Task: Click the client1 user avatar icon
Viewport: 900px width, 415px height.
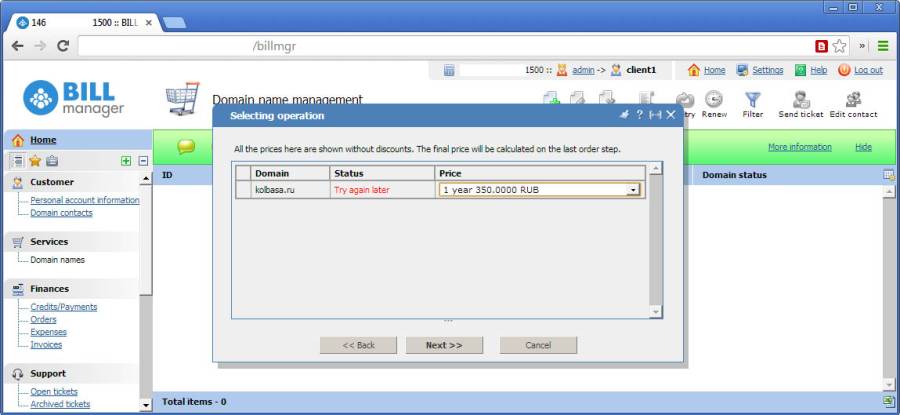Action: (x=616, y=70)
